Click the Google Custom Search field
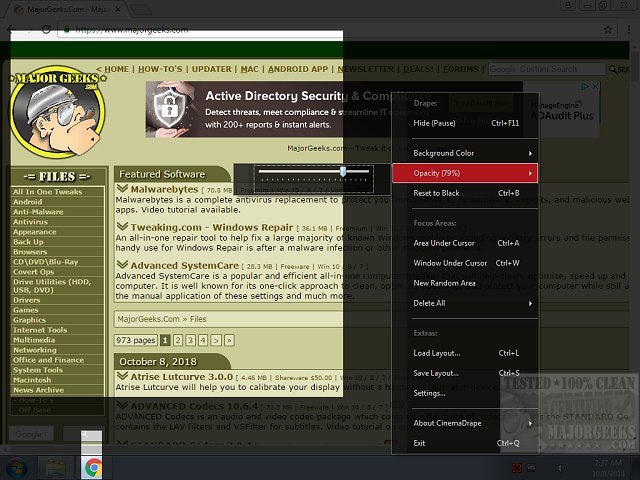640x480 pixels. [547, 69]
